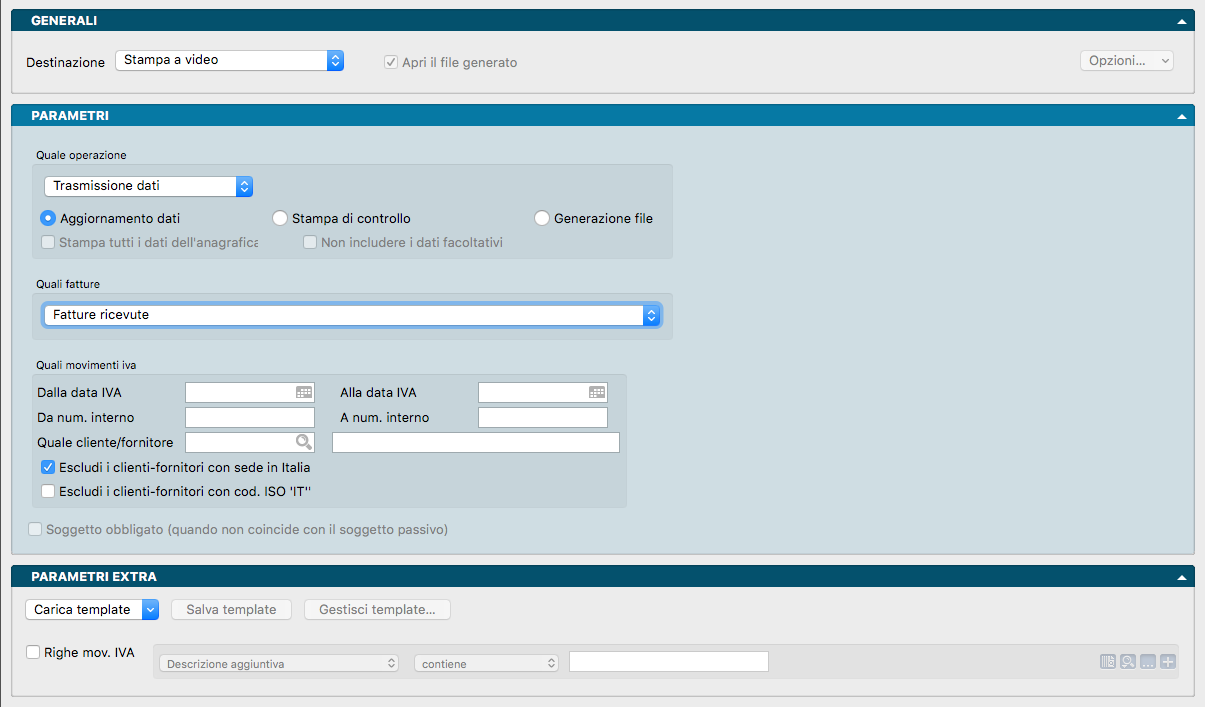Open the Carica template menu
This screenshot has height=707, width=1205.
coord(92,609)
